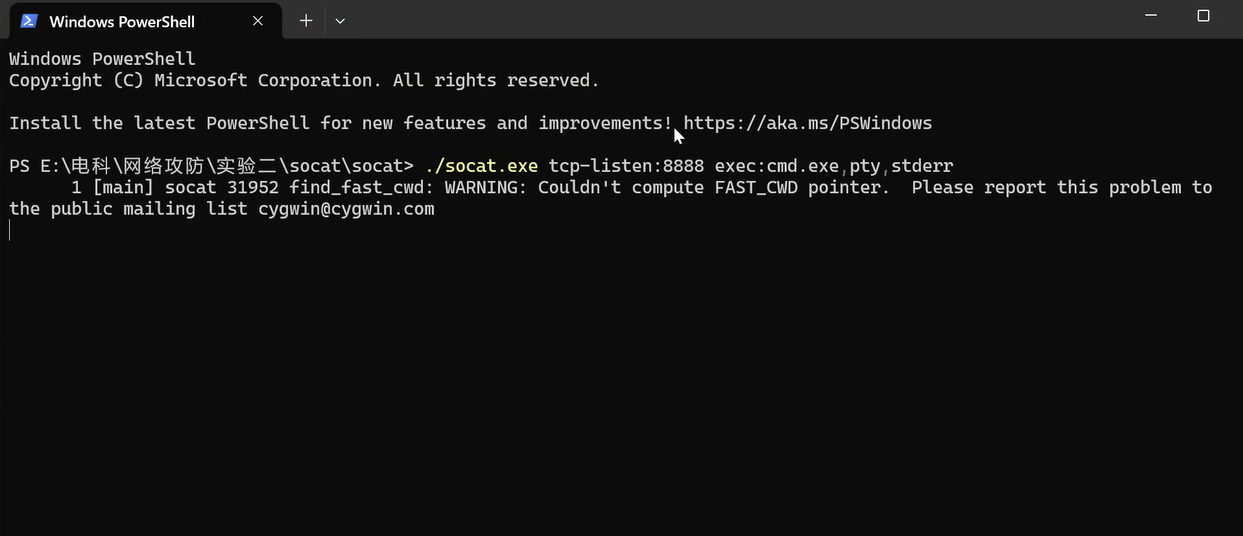Image resolution: width=1243 pixels, height=536 pixels.
Task: Click the Microsoft Corporation copyright line
Action: pyautogui.click(x=304, y=80)
